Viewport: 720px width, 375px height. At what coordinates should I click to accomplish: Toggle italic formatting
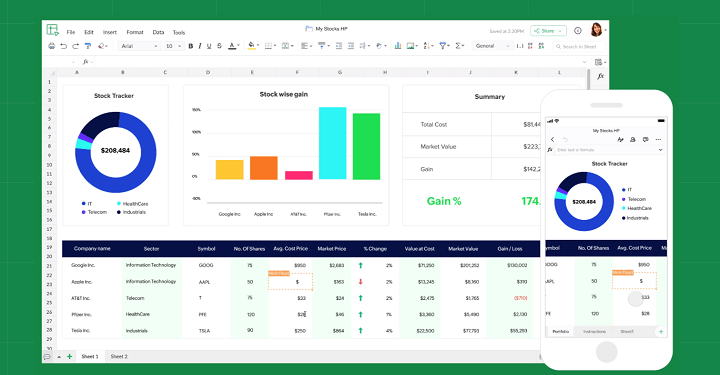coord(200,46)
